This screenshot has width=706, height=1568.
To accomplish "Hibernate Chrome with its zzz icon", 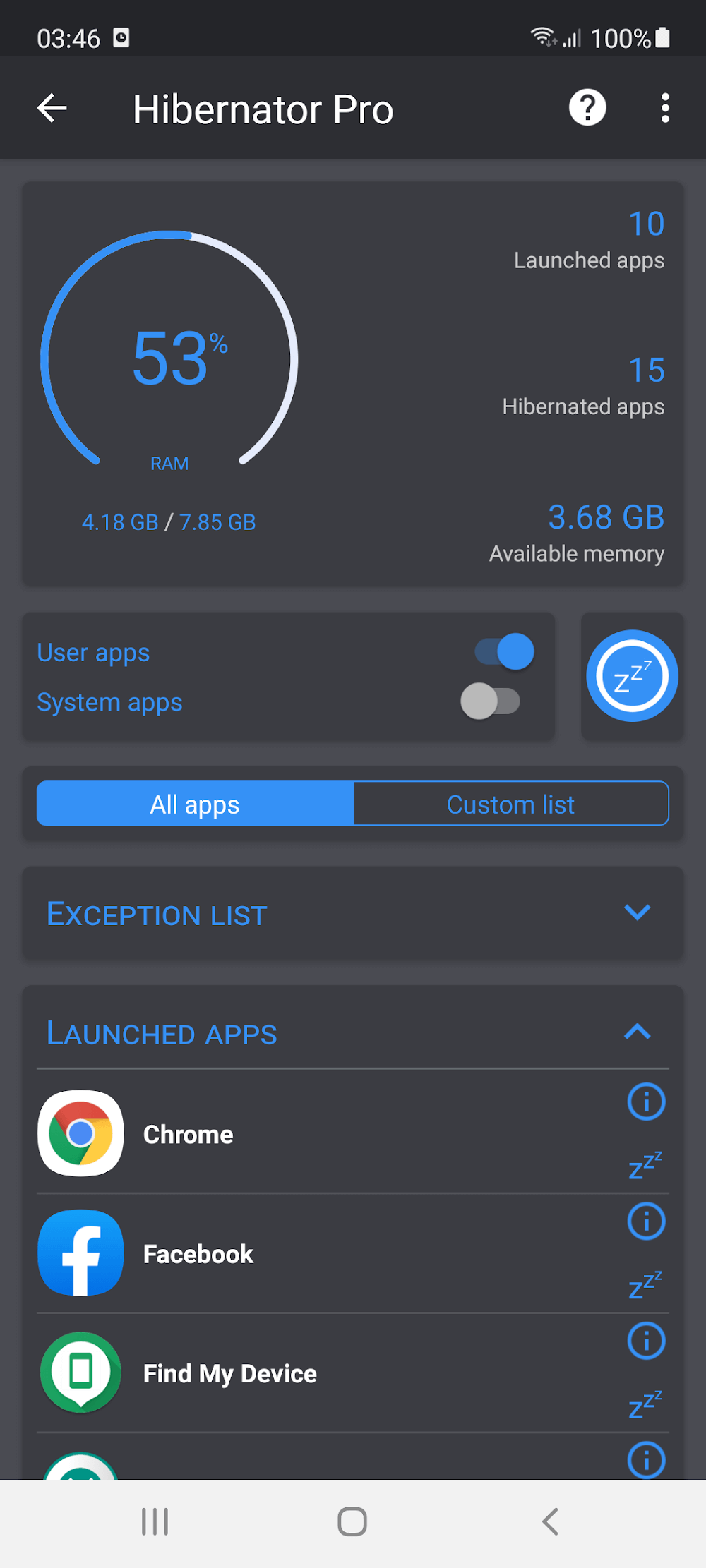I will click(645, 1166).
